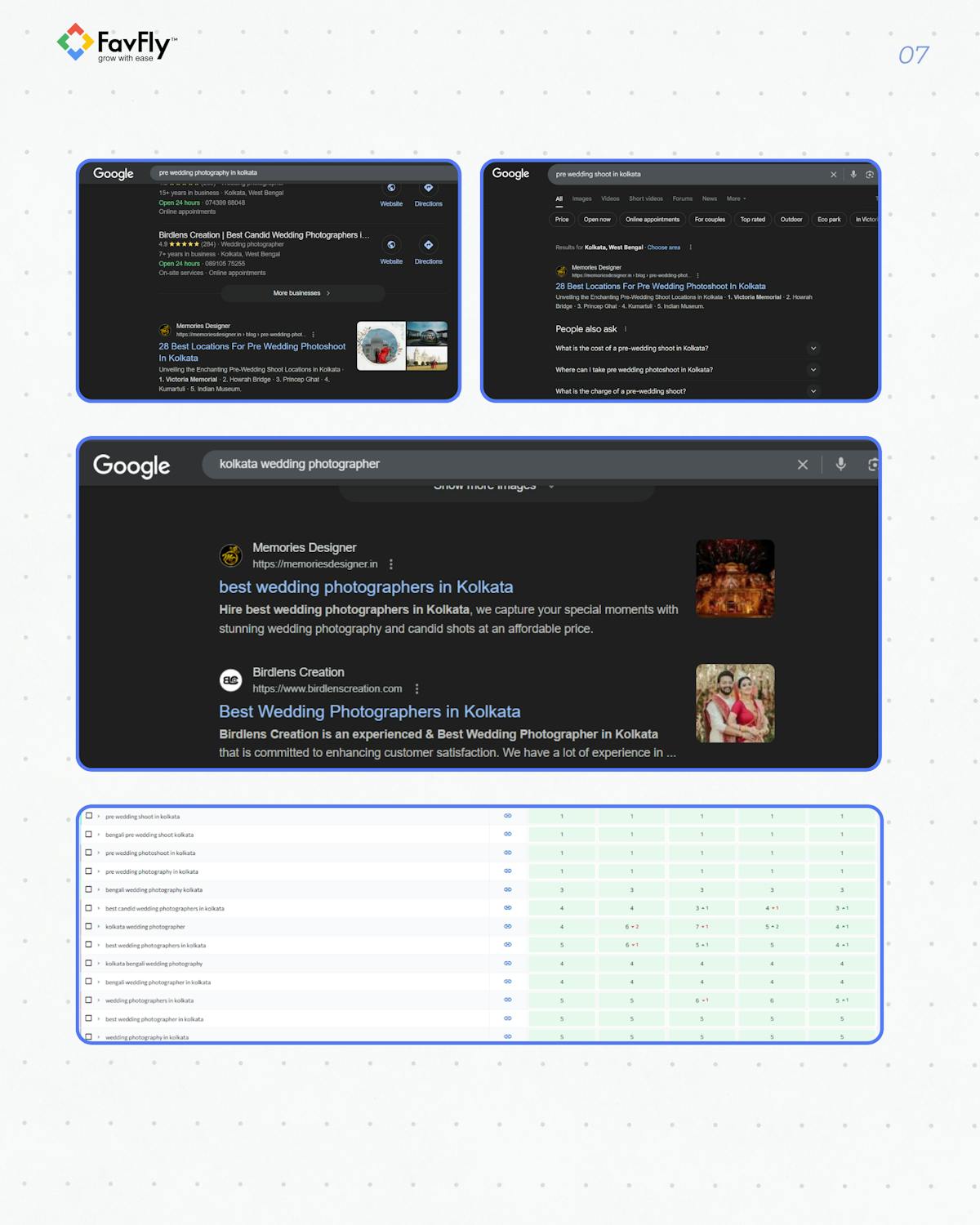980x1225 pixels.
Task: Click the Memories Designer favicon
Action: 230,555
